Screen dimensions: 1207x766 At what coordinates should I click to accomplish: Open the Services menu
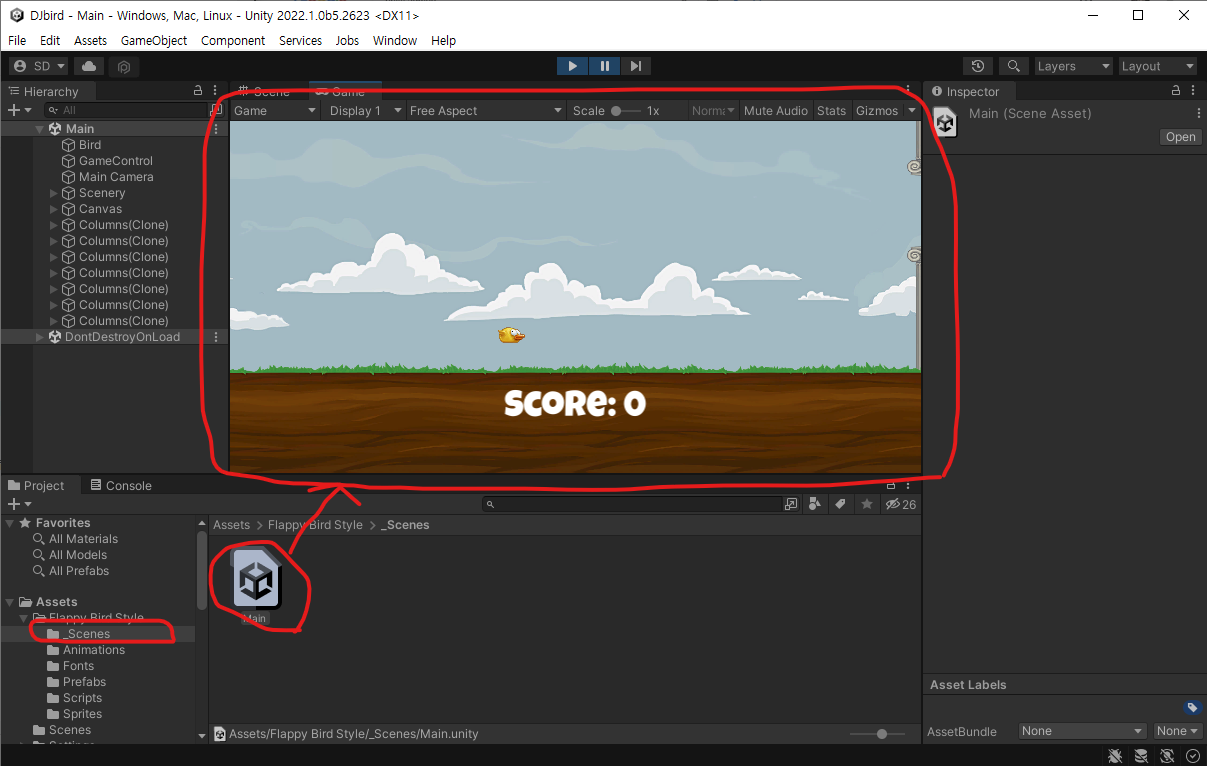pos(300,40)
